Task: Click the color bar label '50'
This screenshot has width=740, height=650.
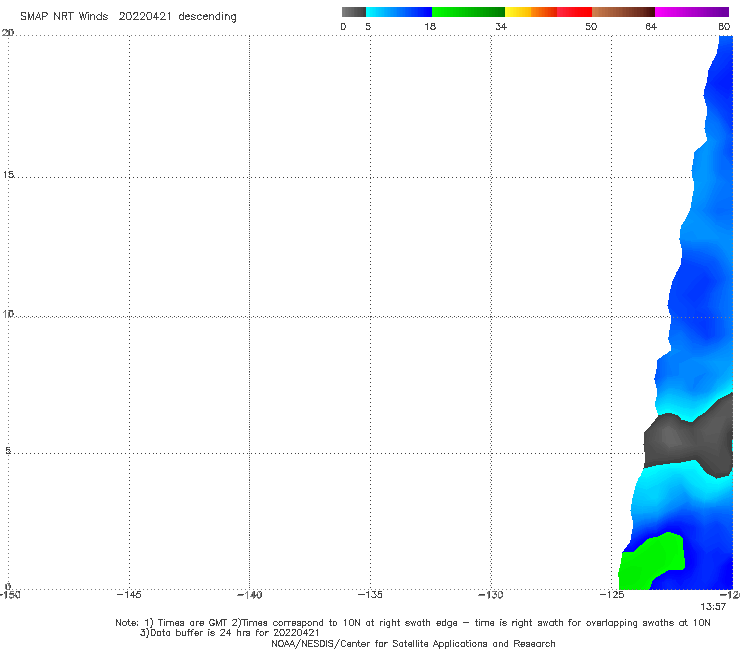Action: click(591, 26)
